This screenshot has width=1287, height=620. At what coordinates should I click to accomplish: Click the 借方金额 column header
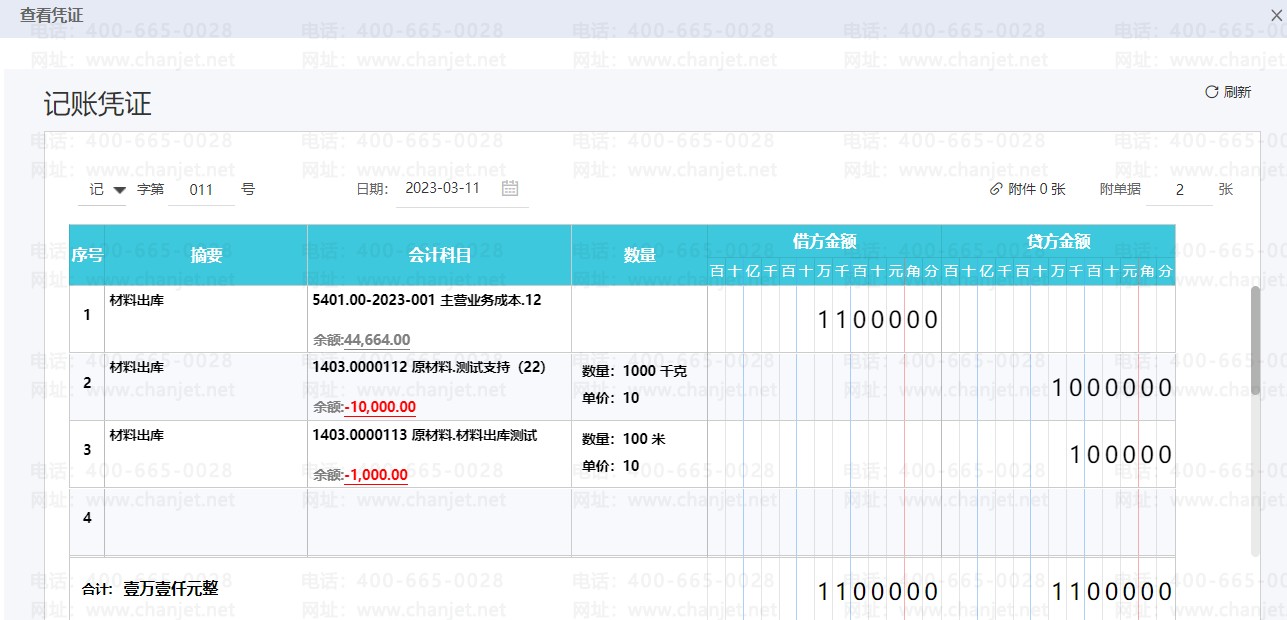click(x=824, y=241)
